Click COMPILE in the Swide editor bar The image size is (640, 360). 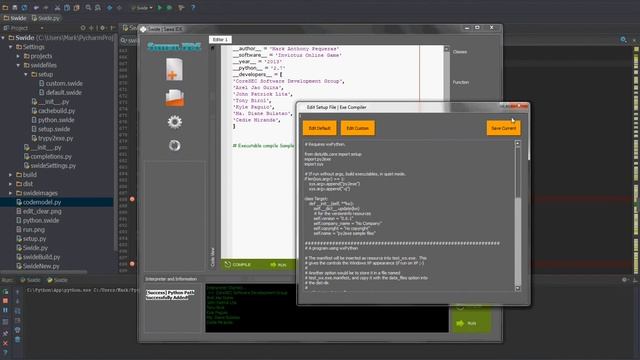[x=238, y=265]
